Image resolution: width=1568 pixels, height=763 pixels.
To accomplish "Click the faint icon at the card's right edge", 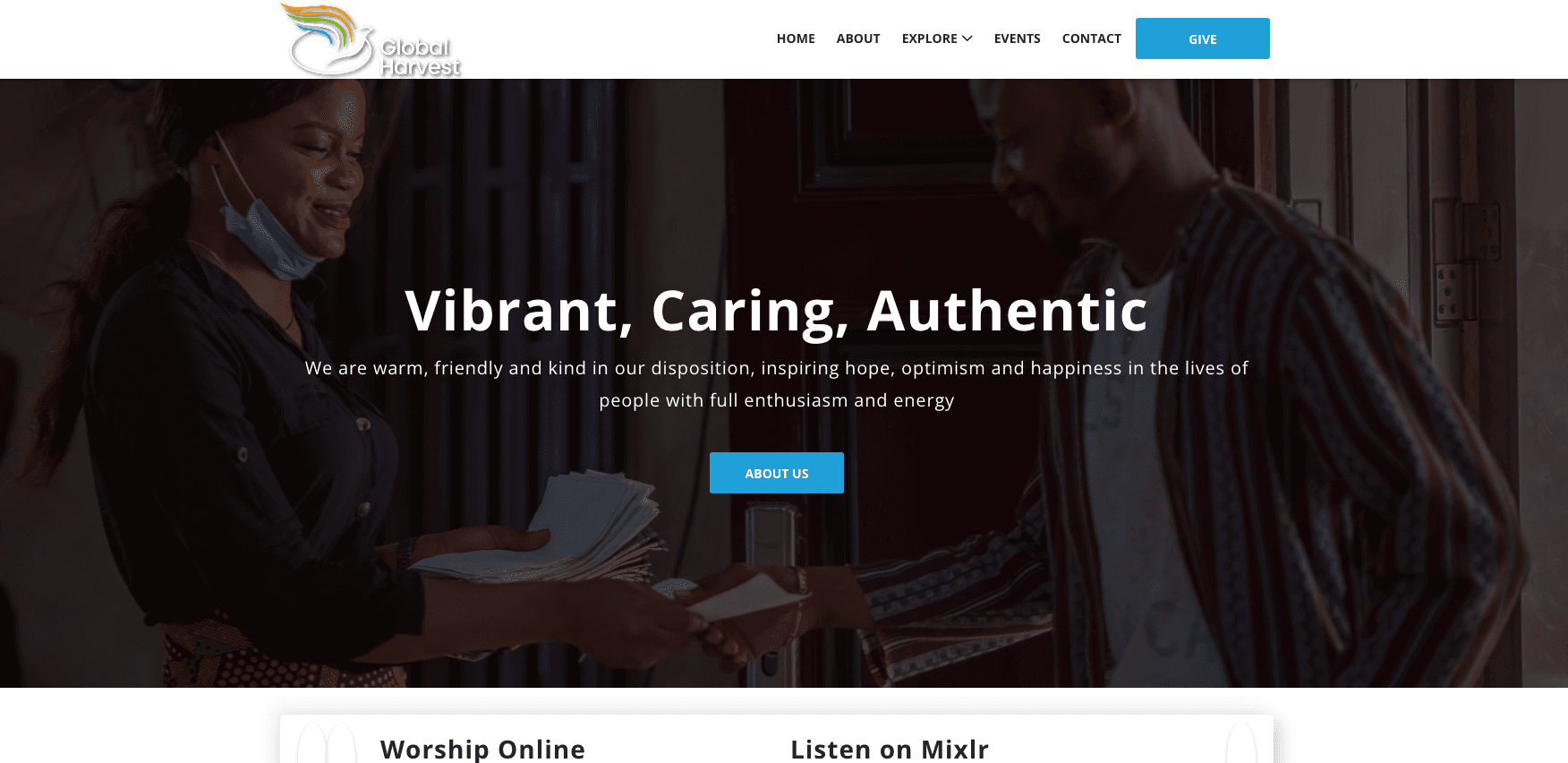I will click(x=1241, y=743).
